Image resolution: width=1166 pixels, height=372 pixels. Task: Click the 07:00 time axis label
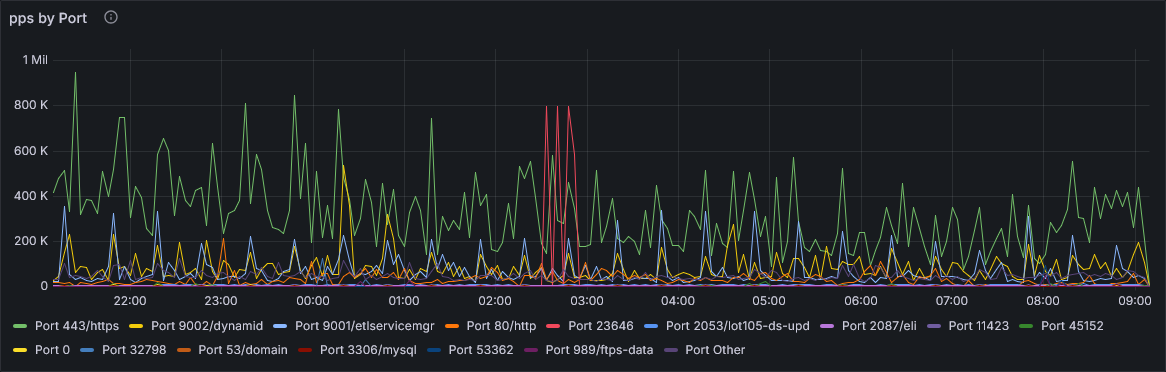[952, 301]
